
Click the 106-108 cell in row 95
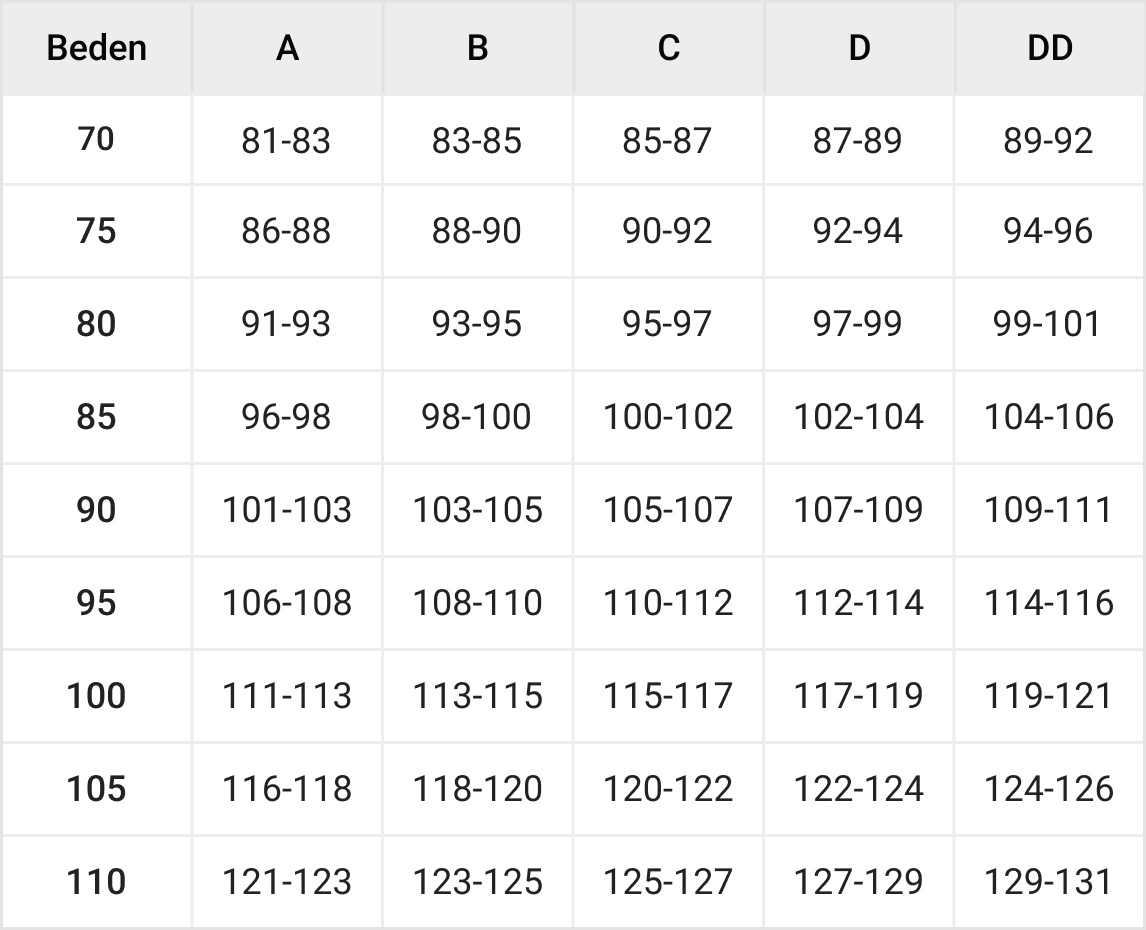tap(286, 603)
